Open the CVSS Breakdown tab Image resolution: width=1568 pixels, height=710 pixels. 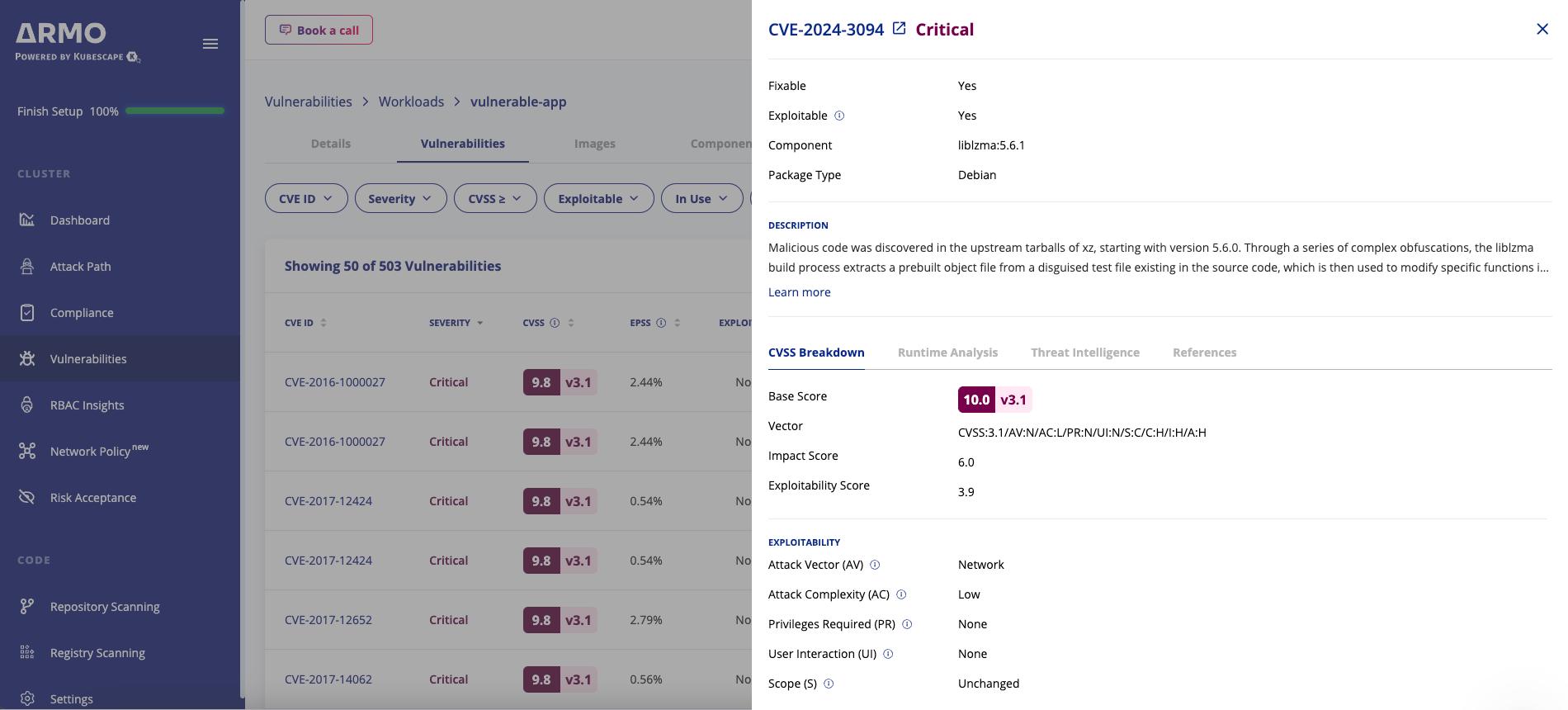point(816,353)
